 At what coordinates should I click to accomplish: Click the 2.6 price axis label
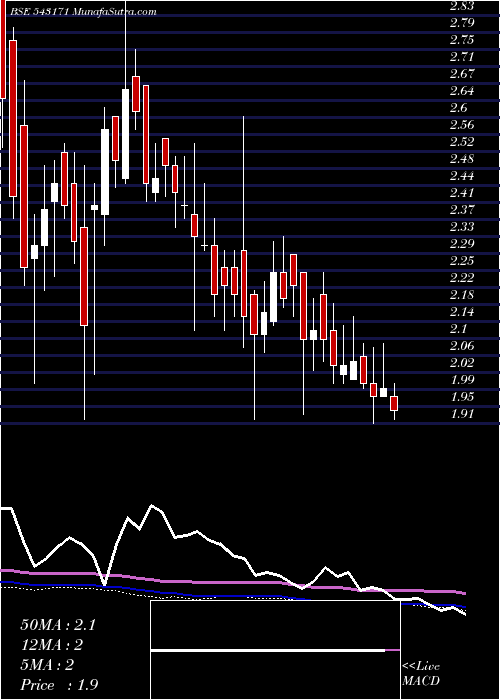(x=457, y=108)
